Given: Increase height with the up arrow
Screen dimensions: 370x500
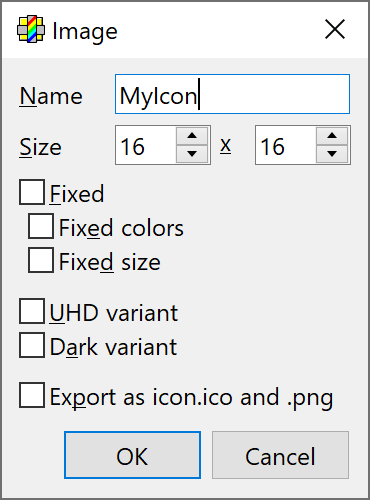Looking at the screenshot, I should tap(332, 136).
